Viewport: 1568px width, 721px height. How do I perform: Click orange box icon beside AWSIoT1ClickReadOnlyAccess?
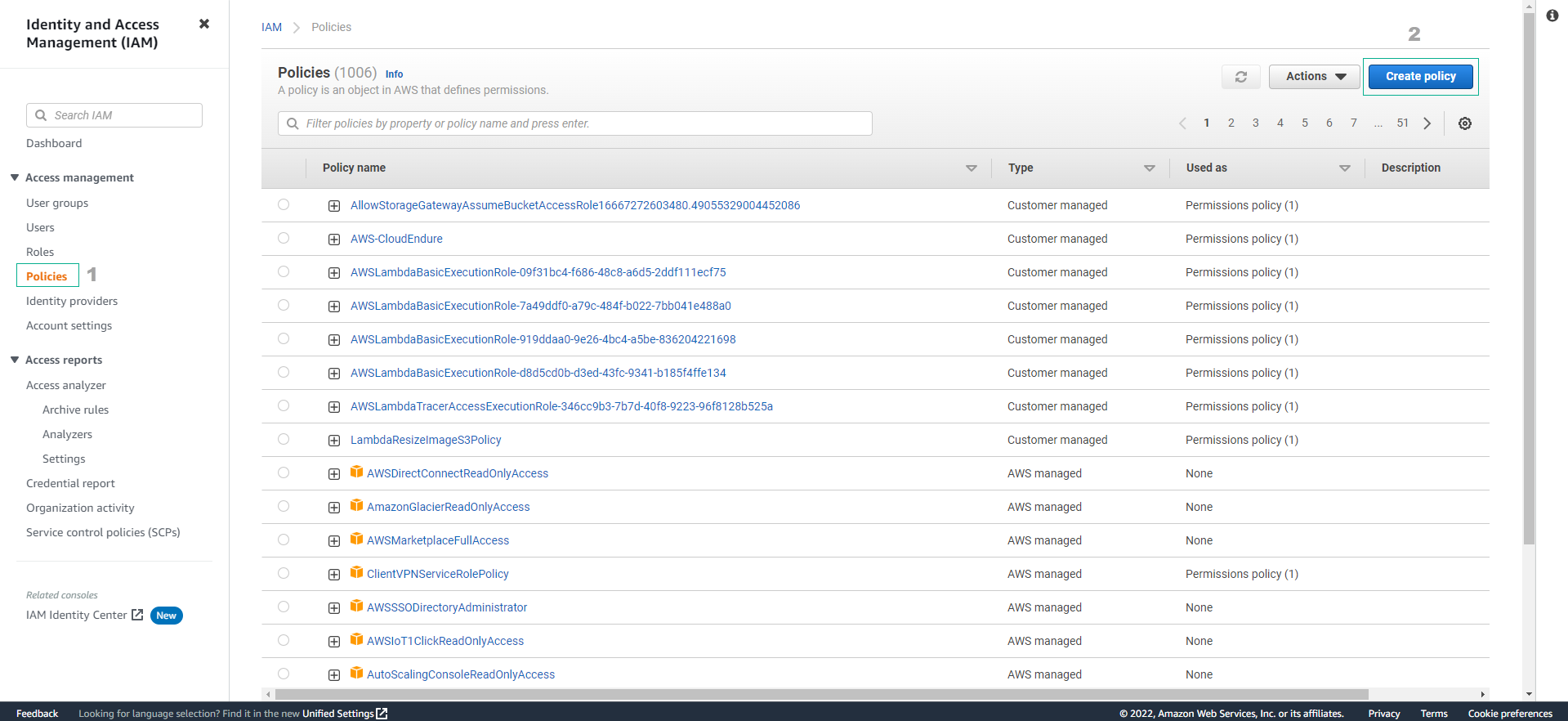click(356, 639)
